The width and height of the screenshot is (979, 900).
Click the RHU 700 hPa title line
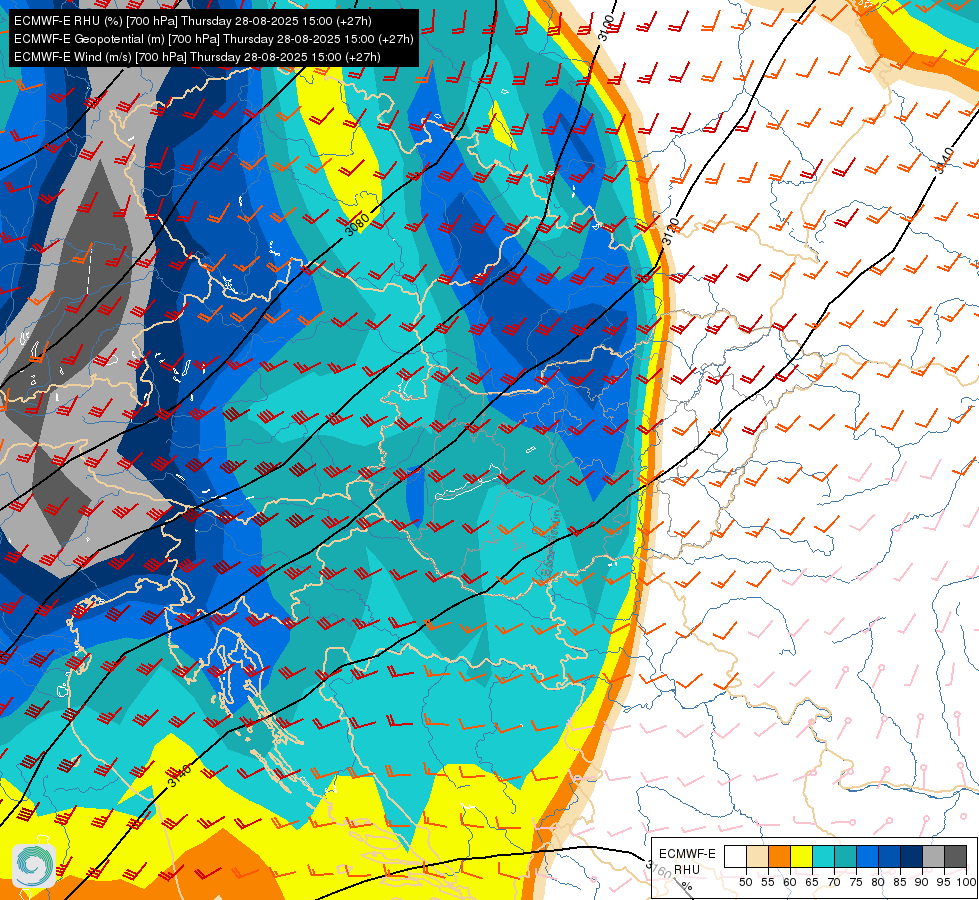point(193,21)
